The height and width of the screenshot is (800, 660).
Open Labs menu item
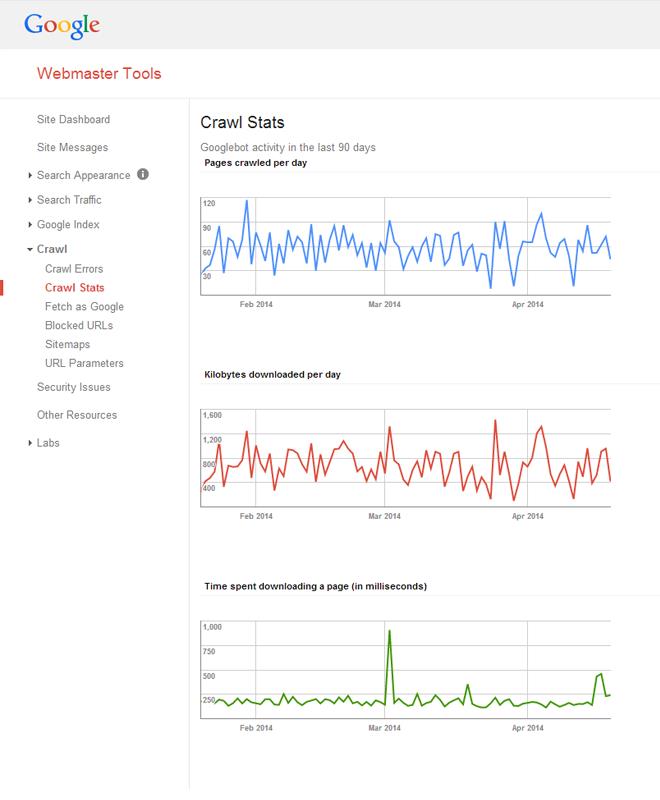click(48, 443)
